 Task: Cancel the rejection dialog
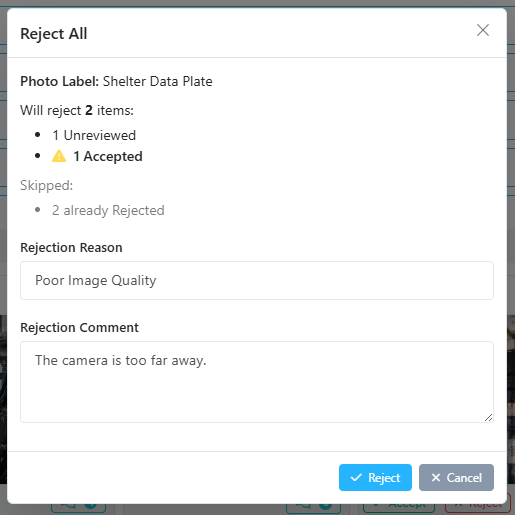coord(456,477)
